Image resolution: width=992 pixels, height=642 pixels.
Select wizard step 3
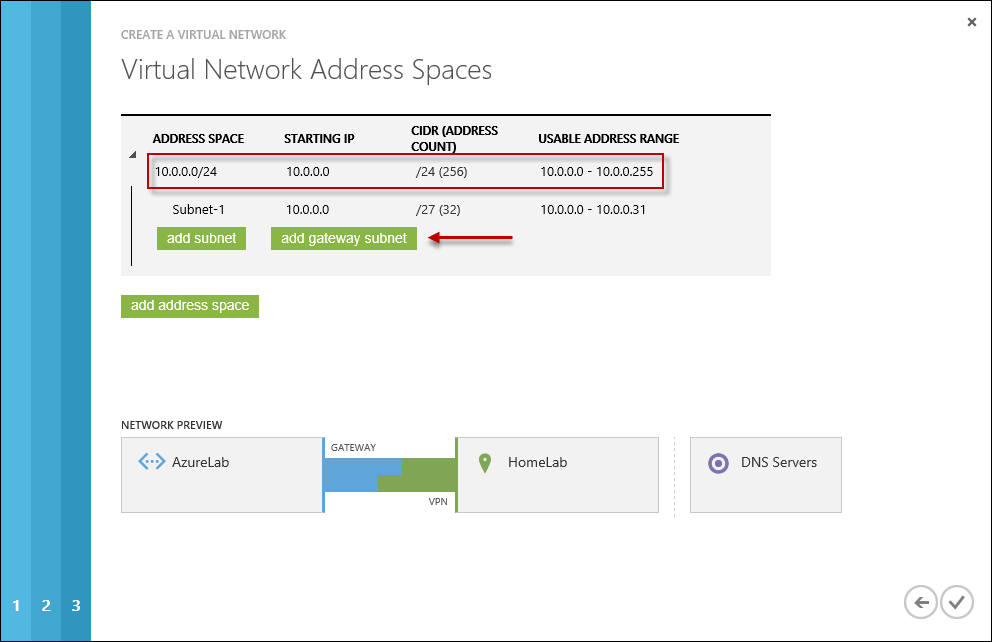[76, 605]
